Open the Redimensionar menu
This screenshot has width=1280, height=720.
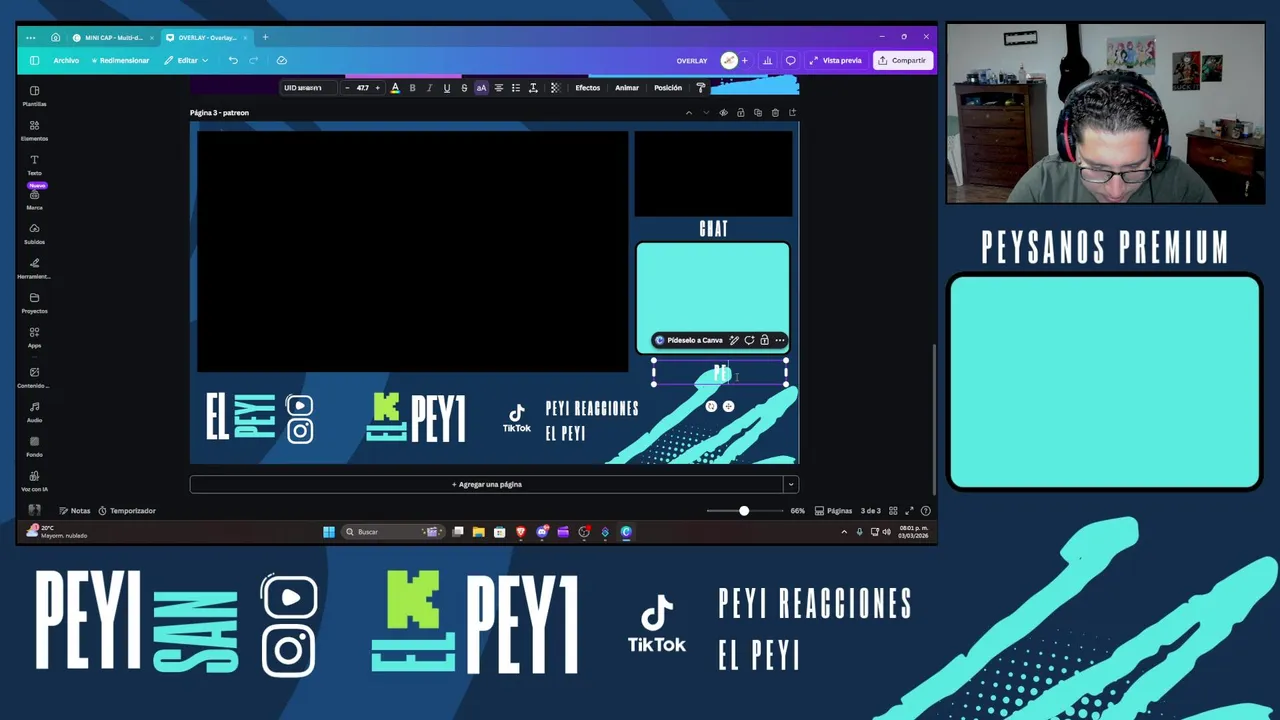pyautogui.click(x=121, y=60)
